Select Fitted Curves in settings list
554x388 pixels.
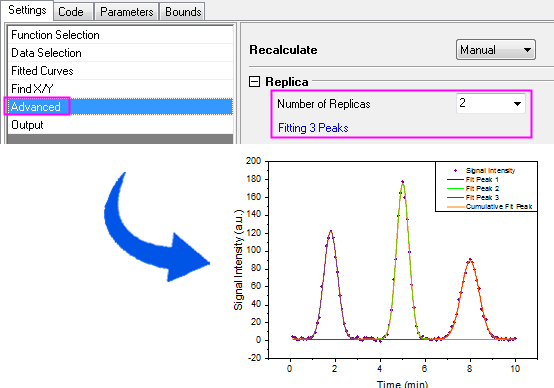click(x=120, y=71)
